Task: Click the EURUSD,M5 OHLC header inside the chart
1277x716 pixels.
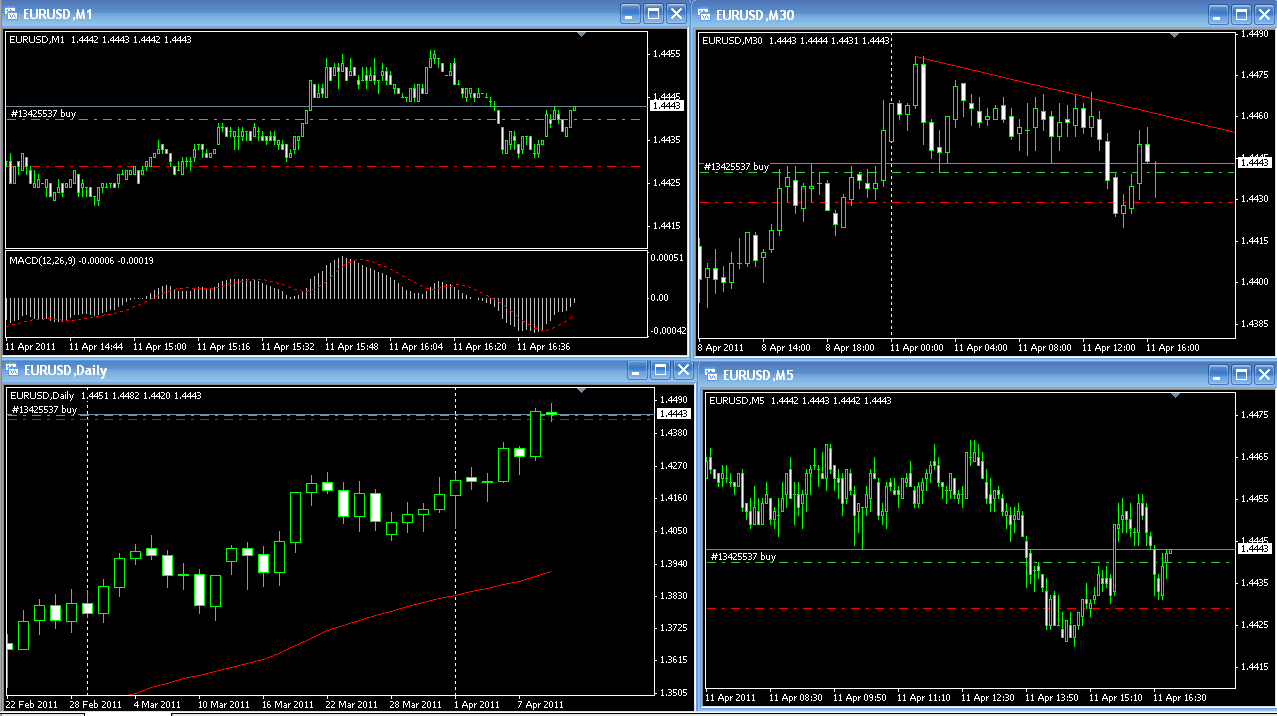Action: tap(801, 400)
